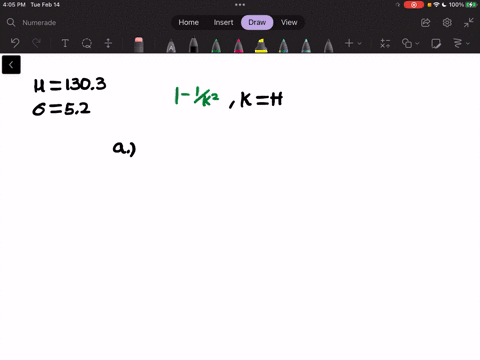Tap the handwritten μ=130.3 text
480x360 pixels.
(70, 84)
